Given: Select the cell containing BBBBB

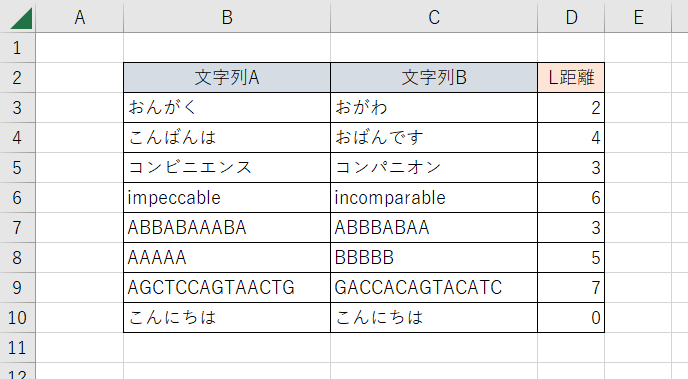Looking at the screenshot, I should pos(434,257).
